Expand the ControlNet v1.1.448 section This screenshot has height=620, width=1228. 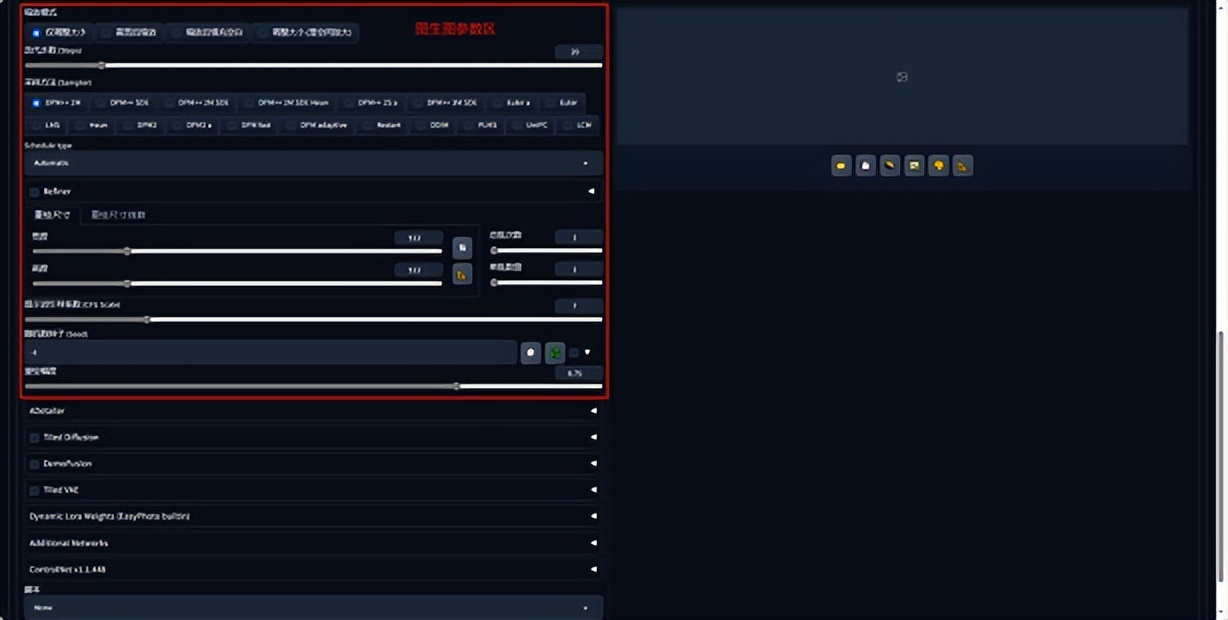tap(313, 569)
